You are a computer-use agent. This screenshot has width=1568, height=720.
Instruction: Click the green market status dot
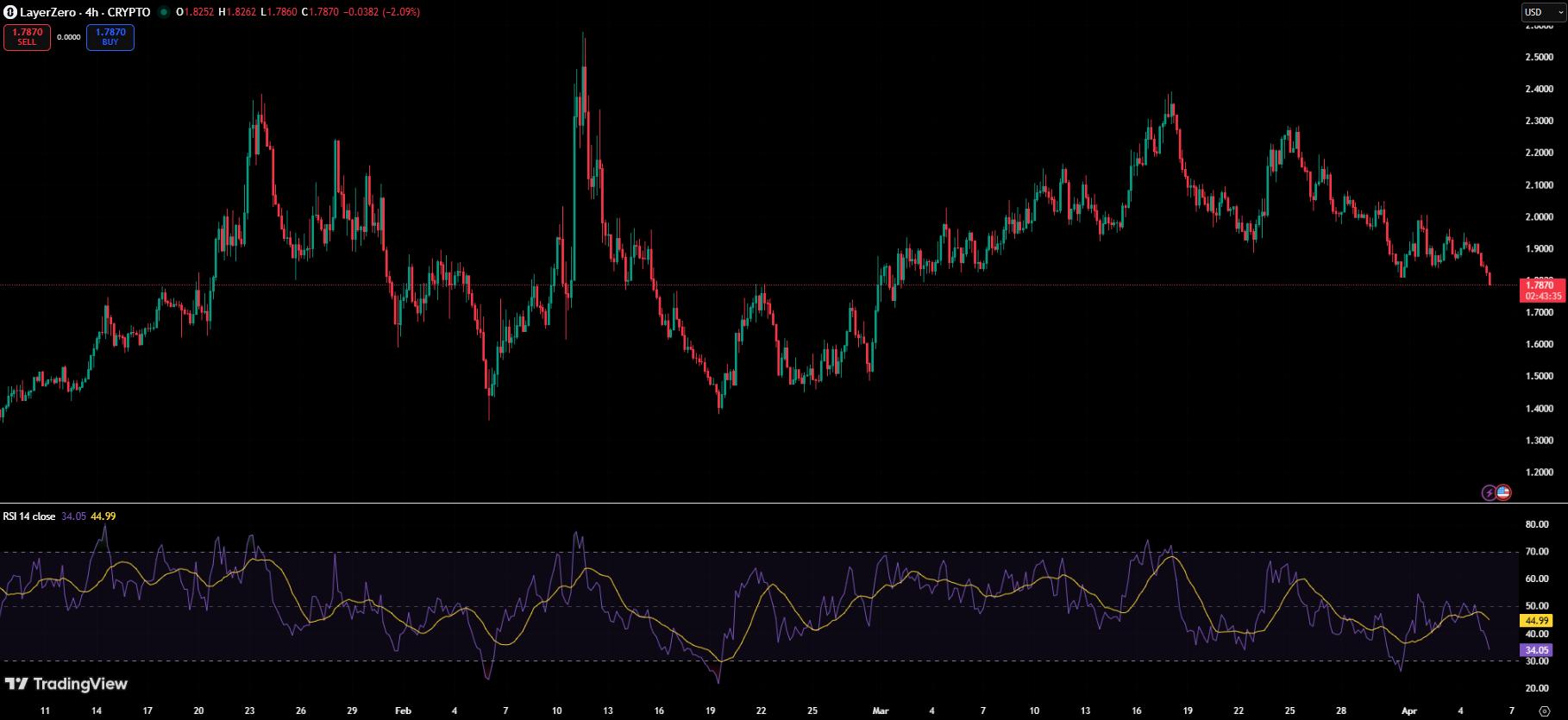point(163,12)
